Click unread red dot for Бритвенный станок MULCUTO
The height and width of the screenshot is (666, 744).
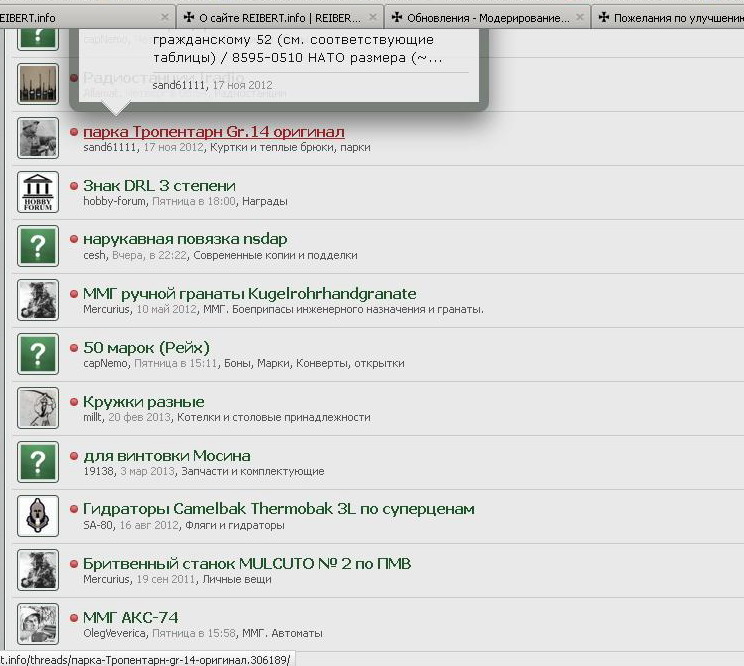(74, 564)
